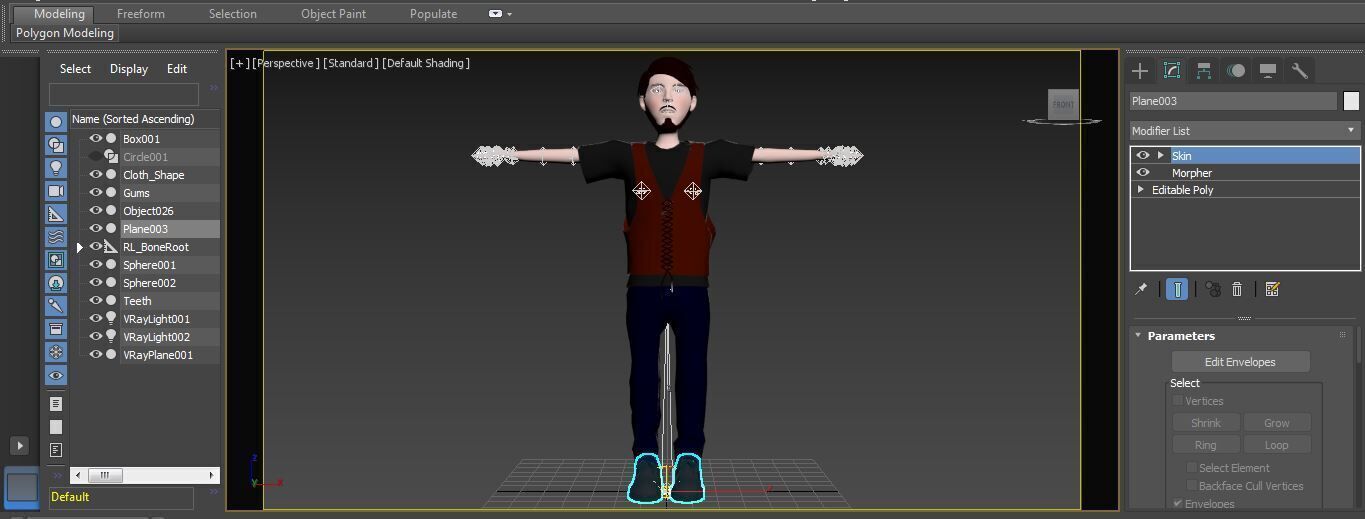
Task: Expand the Editable Poly entry
Action: click(1141, 189)
